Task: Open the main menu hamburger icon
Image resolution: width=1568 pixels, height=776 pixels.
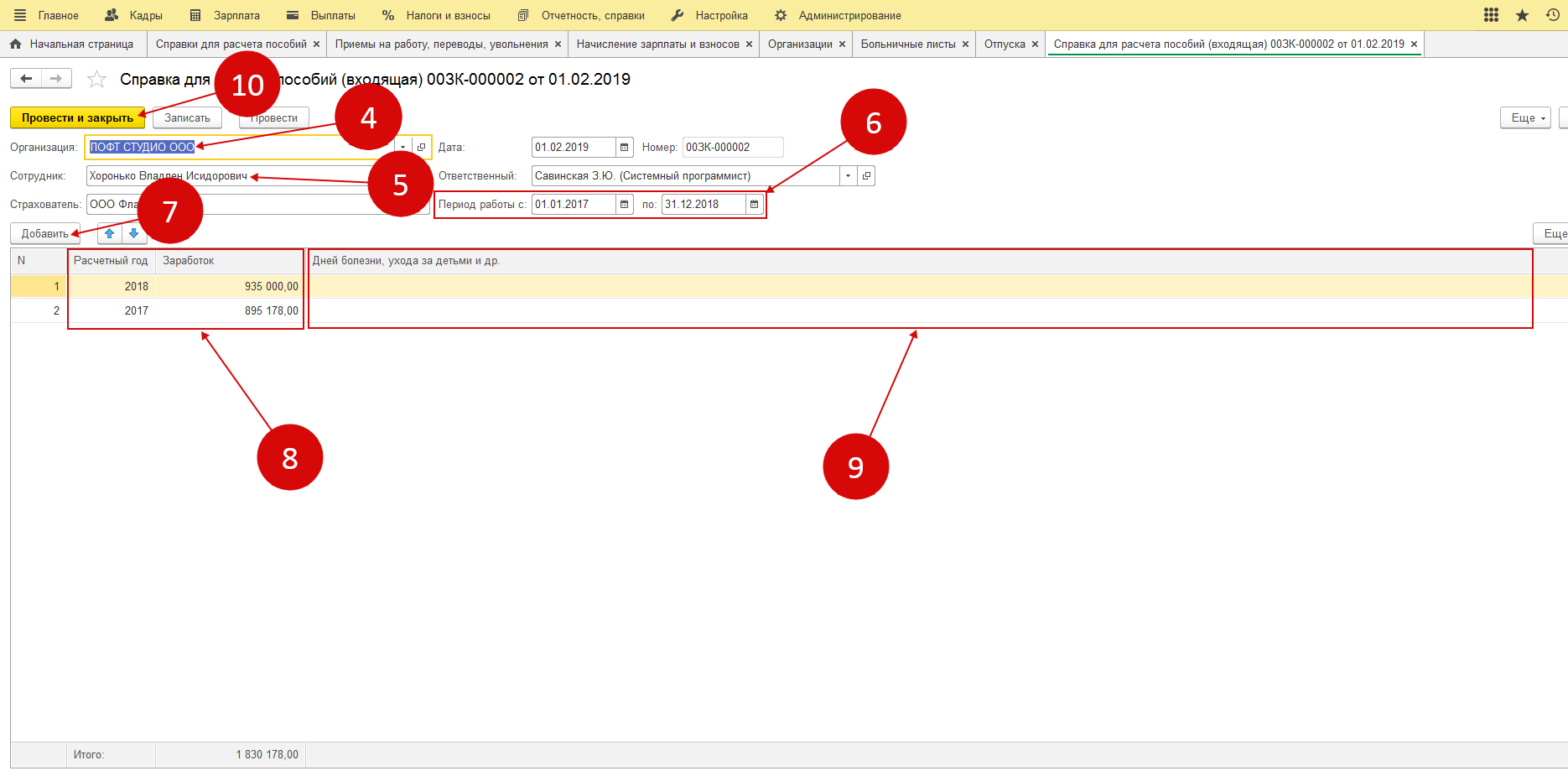Action: [x=20, y=15]
